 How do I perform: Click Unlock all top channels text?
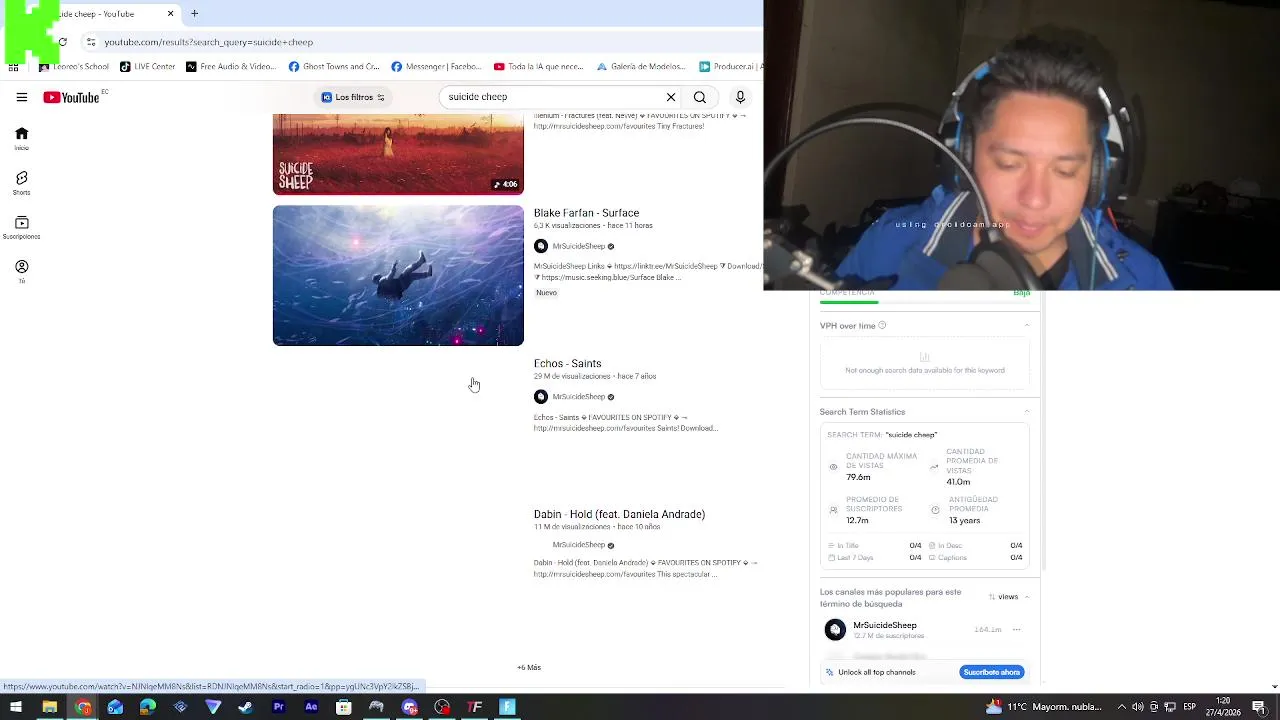(x=876, y=672)
